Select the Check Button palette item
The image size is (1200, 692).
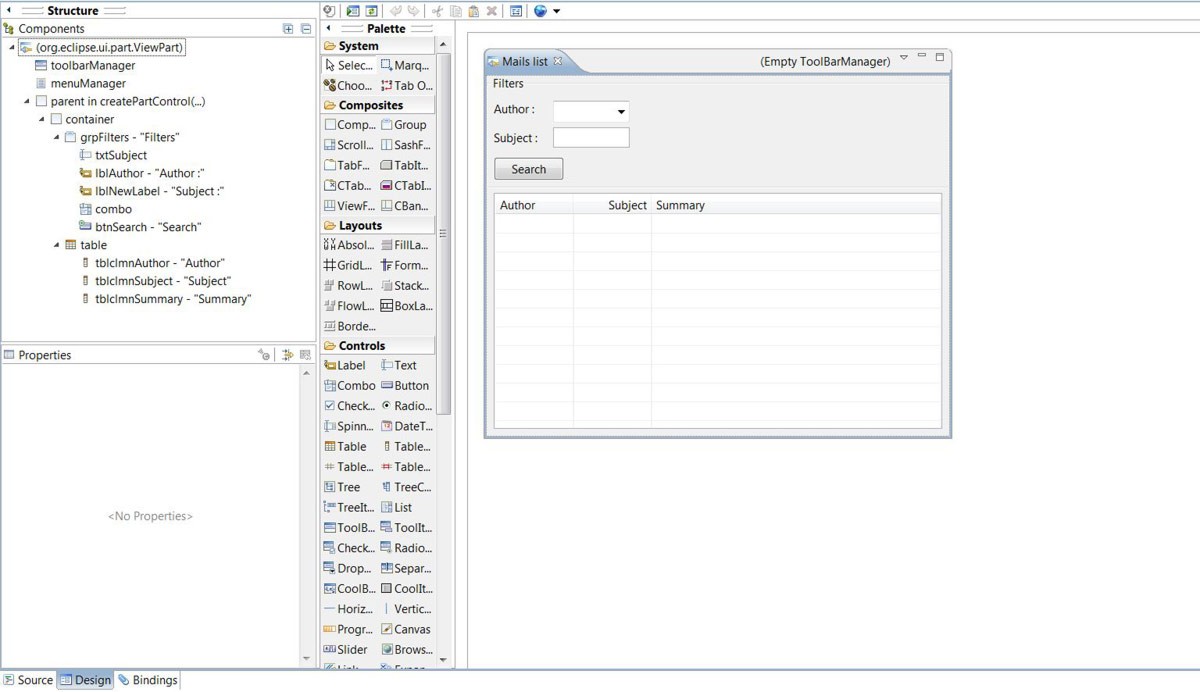coord(349,406)
